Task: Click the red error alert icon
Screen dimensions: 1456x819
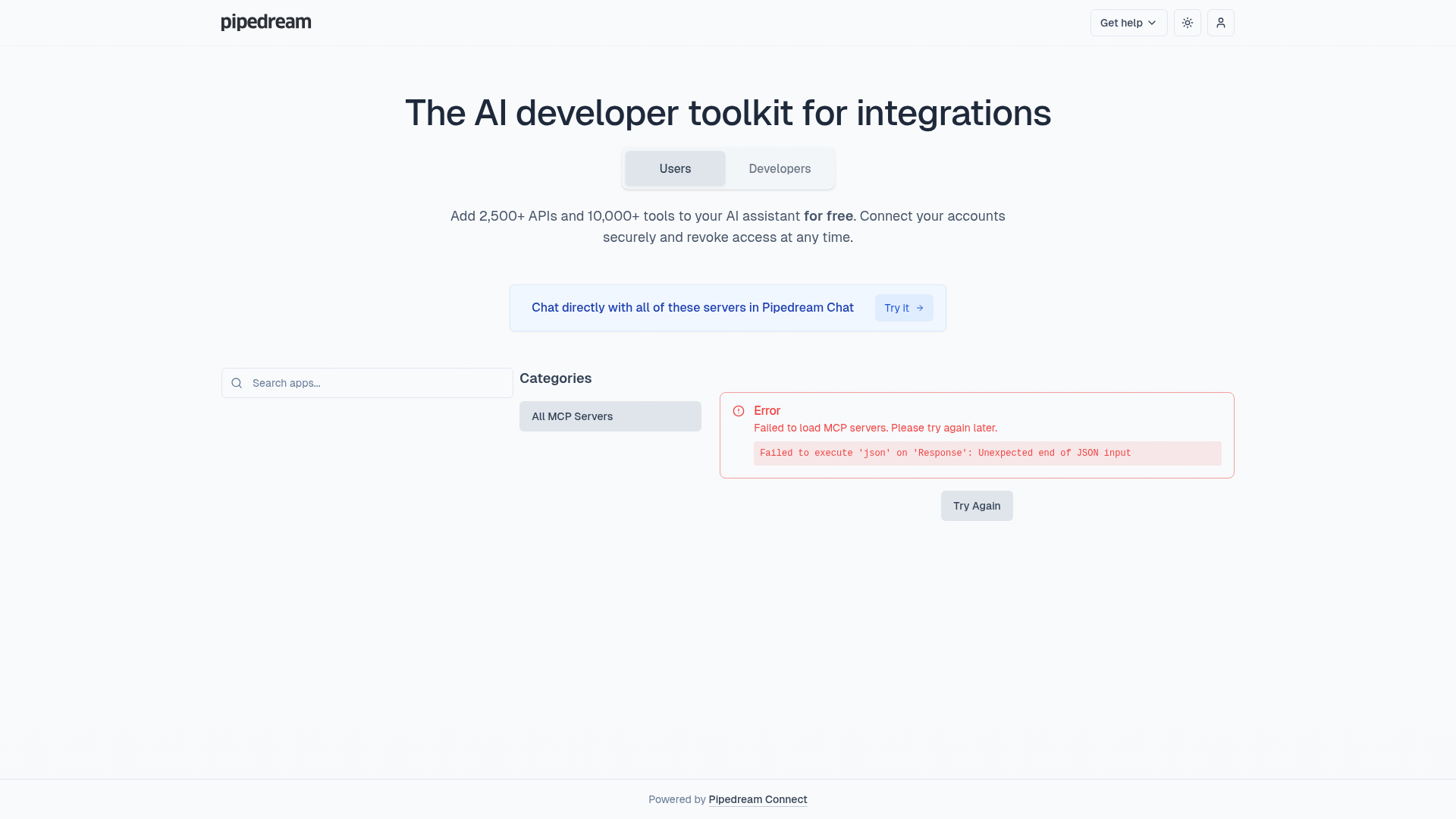Action: pos(739,411)
